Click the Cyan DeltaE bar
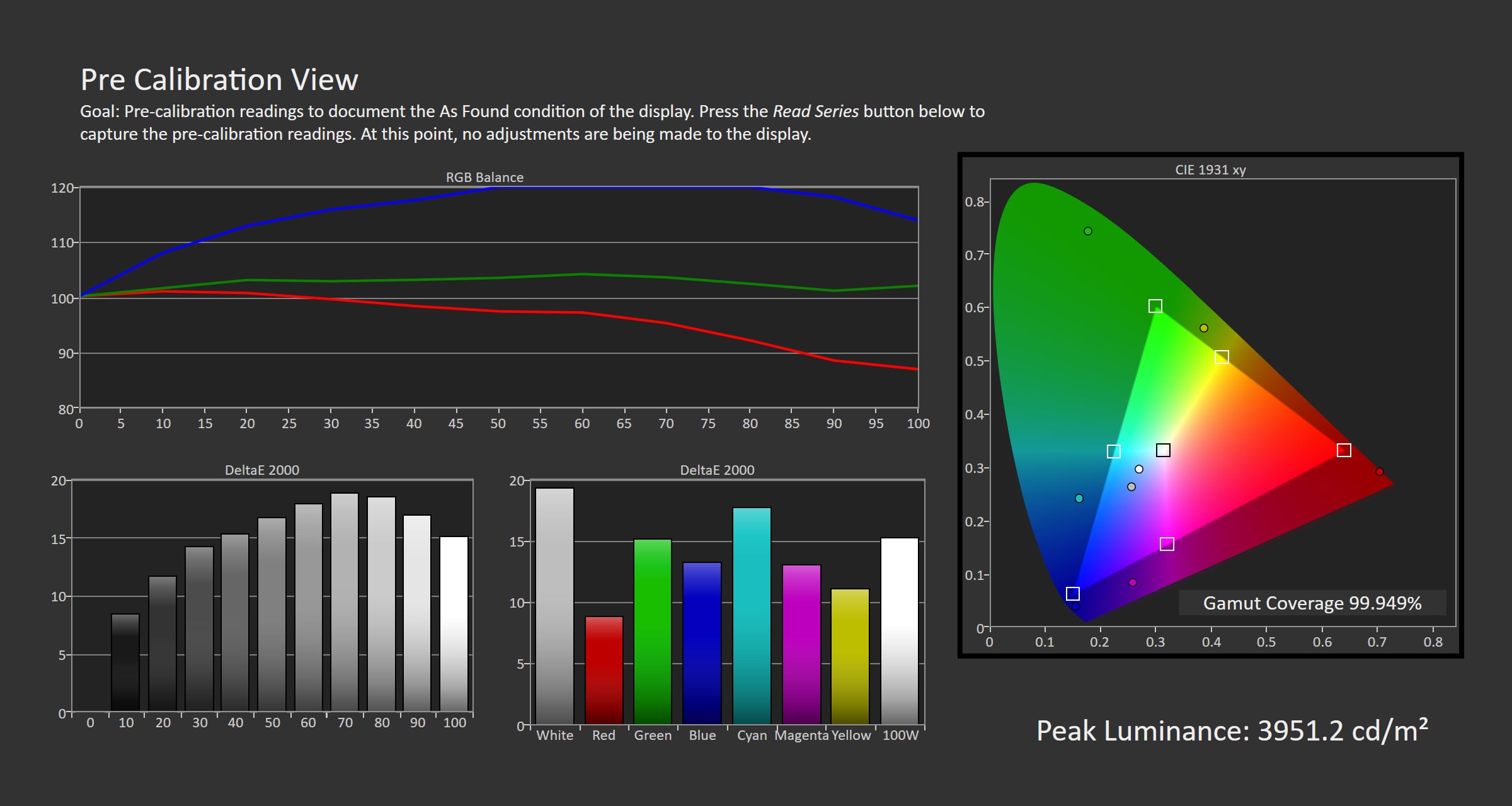 (752, 616)
